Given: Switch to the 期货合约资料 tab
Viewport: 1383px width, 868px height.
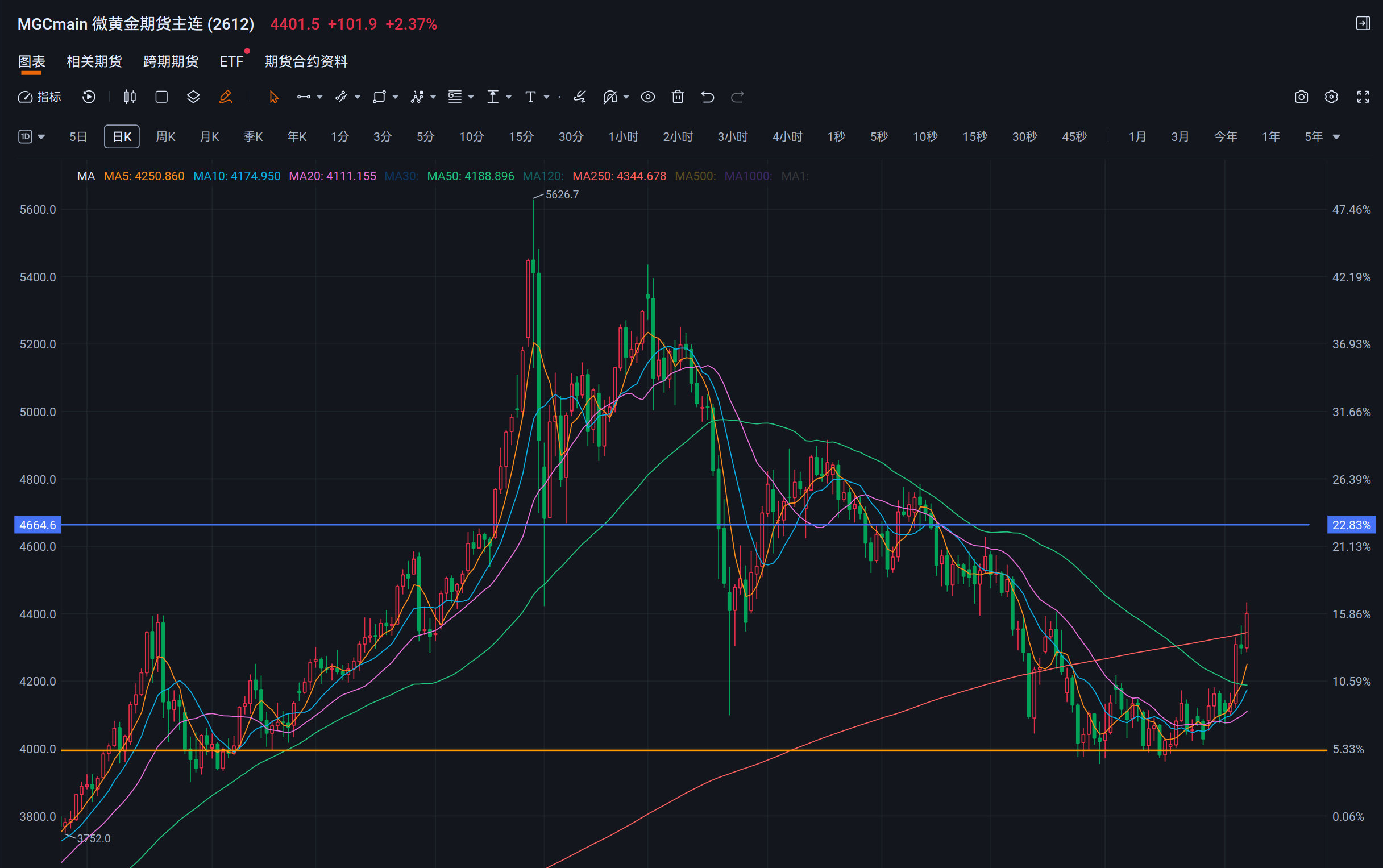Looking at the screenshot, I should tap(306, 61).
